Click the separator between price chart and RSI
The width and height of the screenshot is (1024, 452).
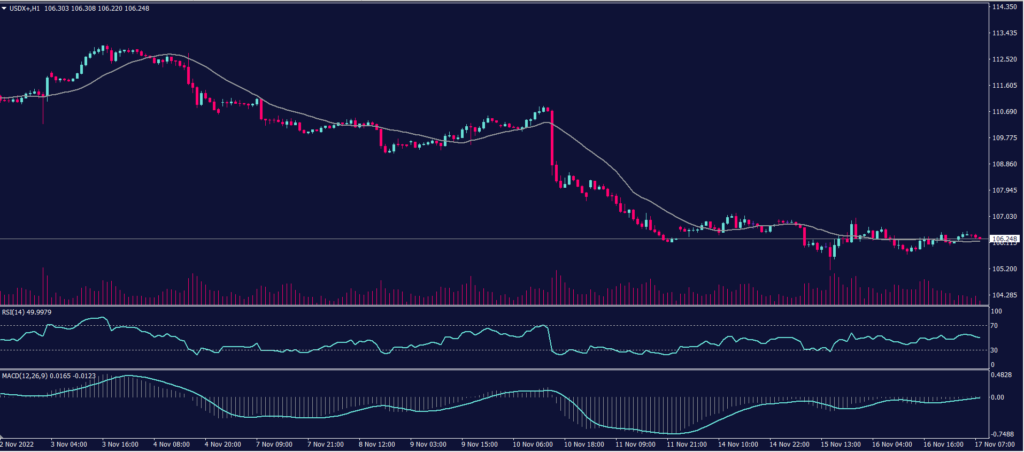[490, 306]
